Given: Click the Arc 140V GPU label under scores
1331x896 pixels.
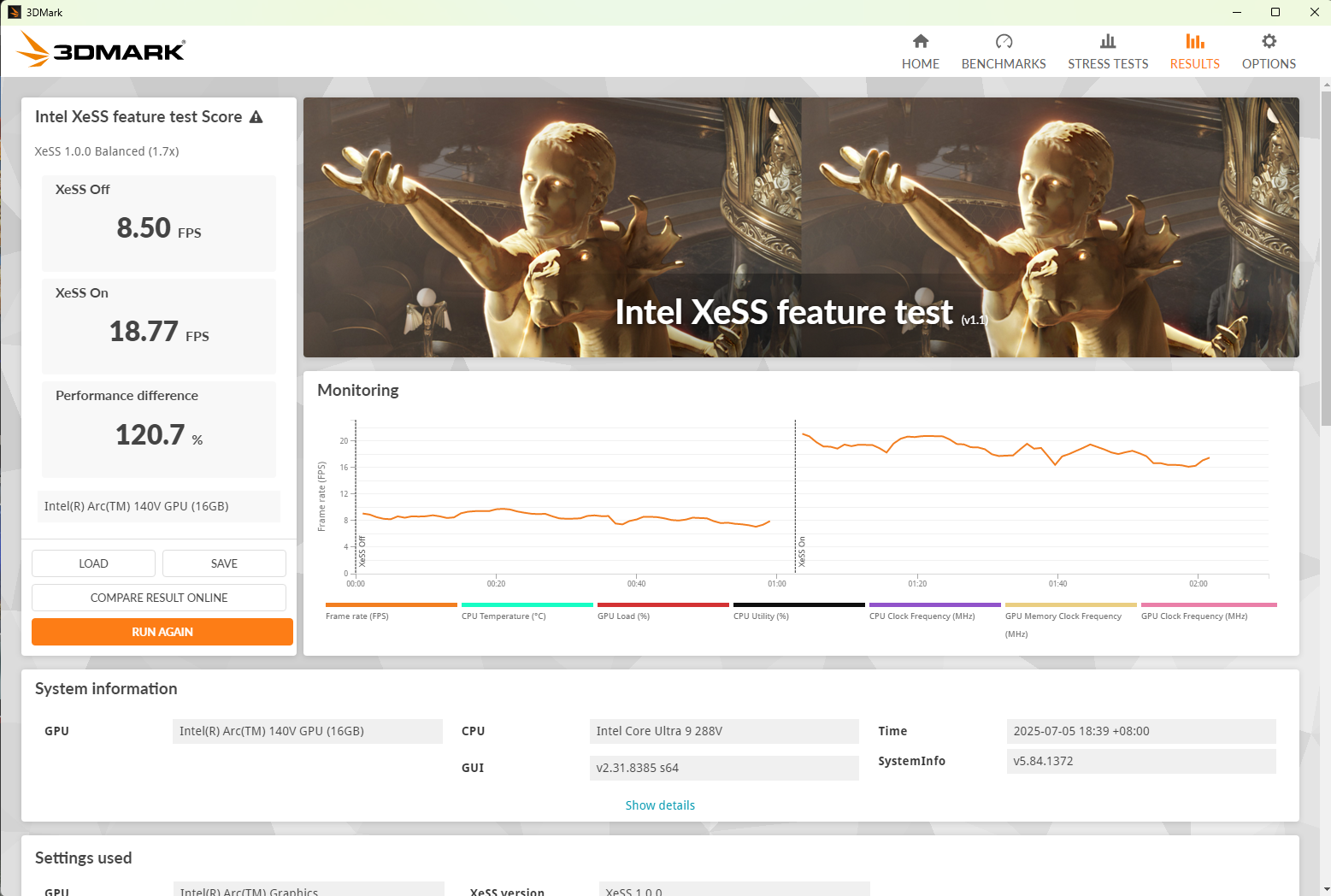Looking at the screenshot, I should 159,506.
